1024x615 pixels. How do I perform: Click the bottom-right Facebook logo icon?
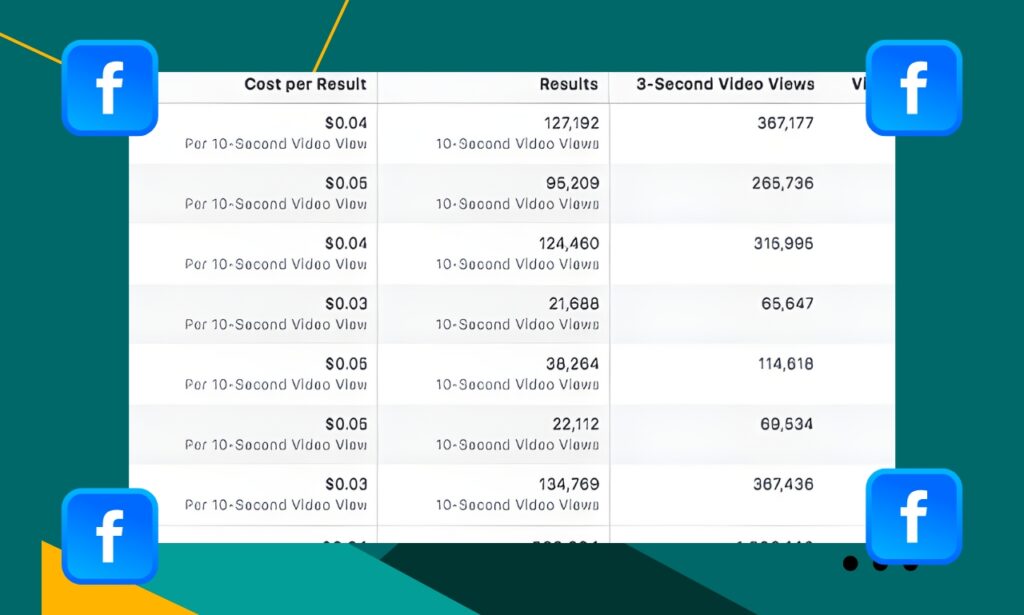point(913,516)
